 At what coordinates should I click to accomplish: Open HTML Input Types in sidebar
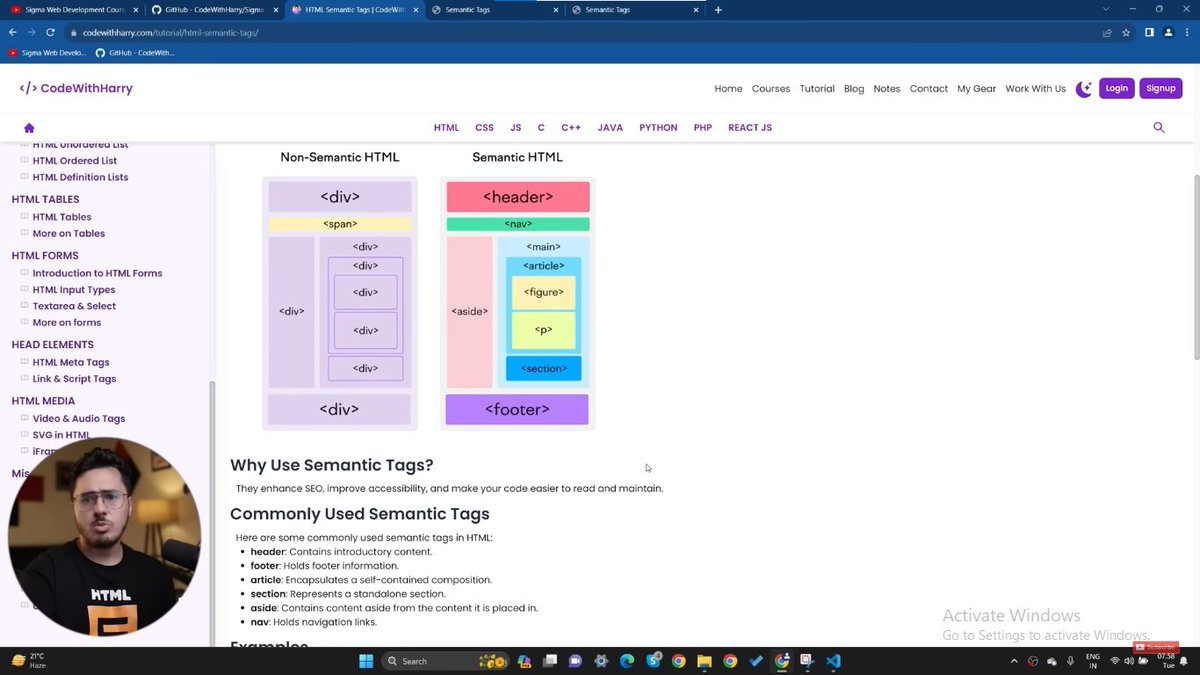[74, 290]
